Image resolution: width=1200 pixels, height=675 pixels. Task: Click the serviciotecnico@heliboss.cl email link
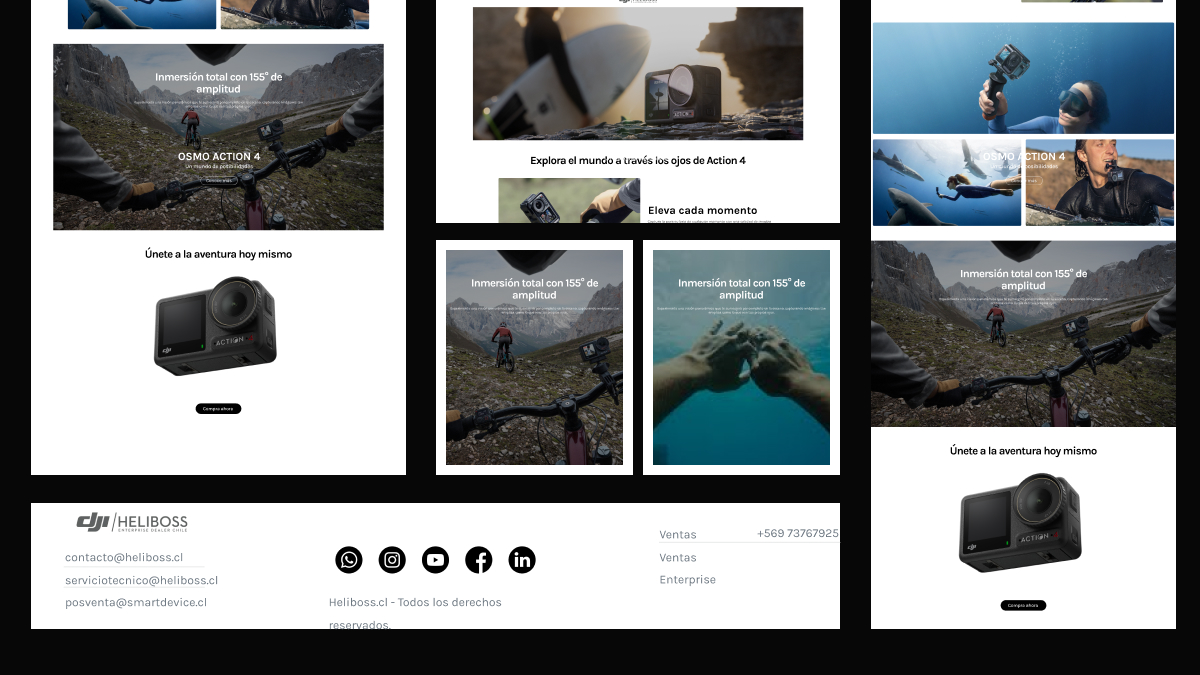coord(141,580)
